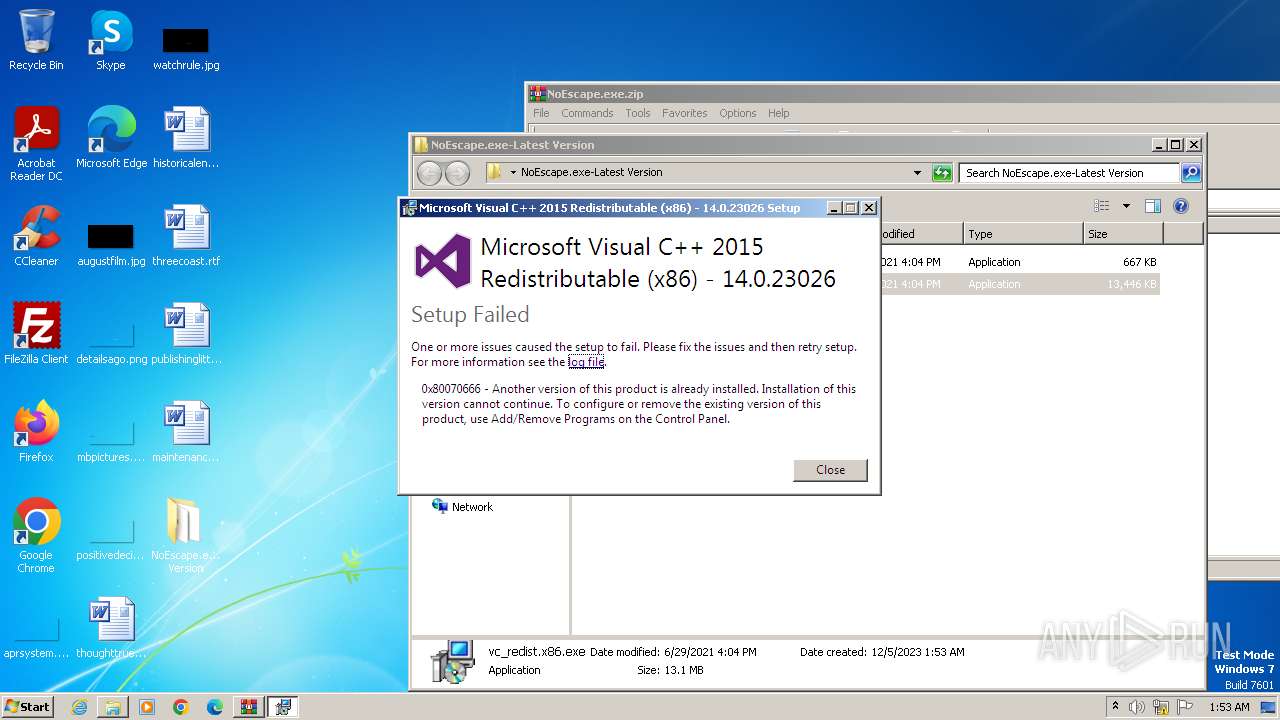Click Explorer forward navigation arrow
Screen dimensions: 1280x720
(x=457, y=173)
